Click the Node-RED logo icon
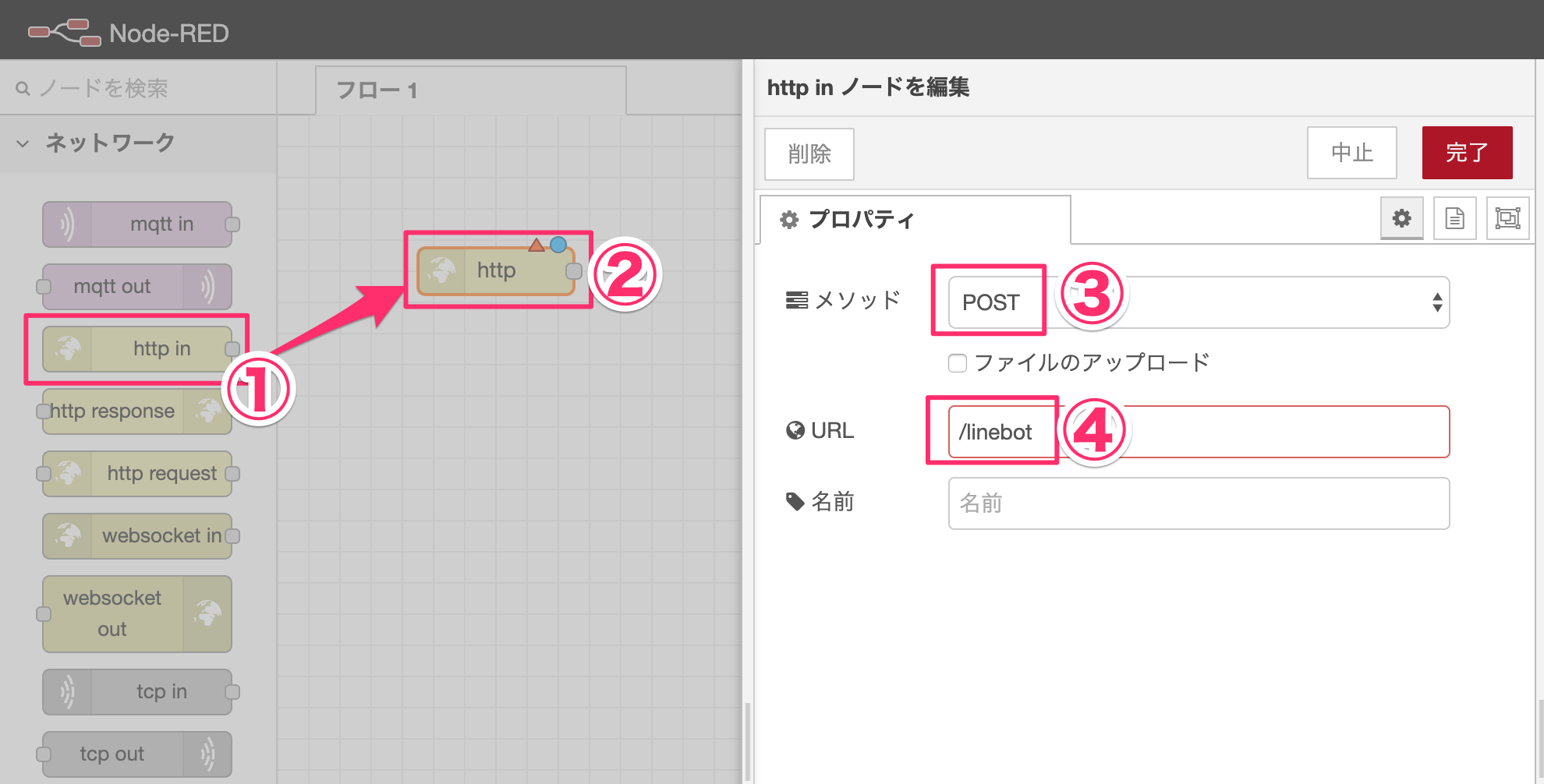Image resolution: width=1544 pixels, height=784 pixels. [x=64, y=33]
